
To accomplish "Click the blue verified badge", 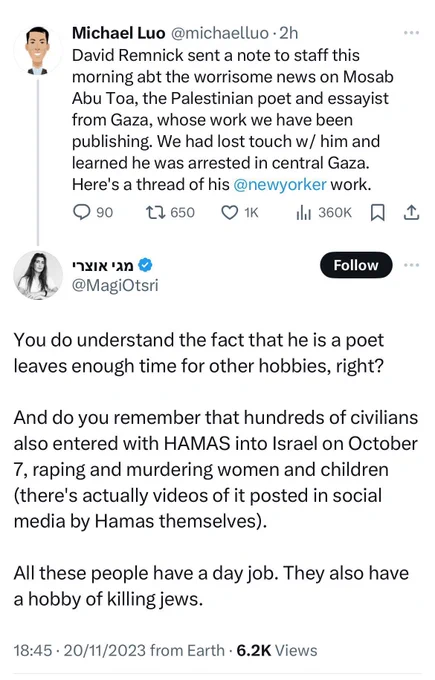I will pyautogui.click(x=145, y=265).
